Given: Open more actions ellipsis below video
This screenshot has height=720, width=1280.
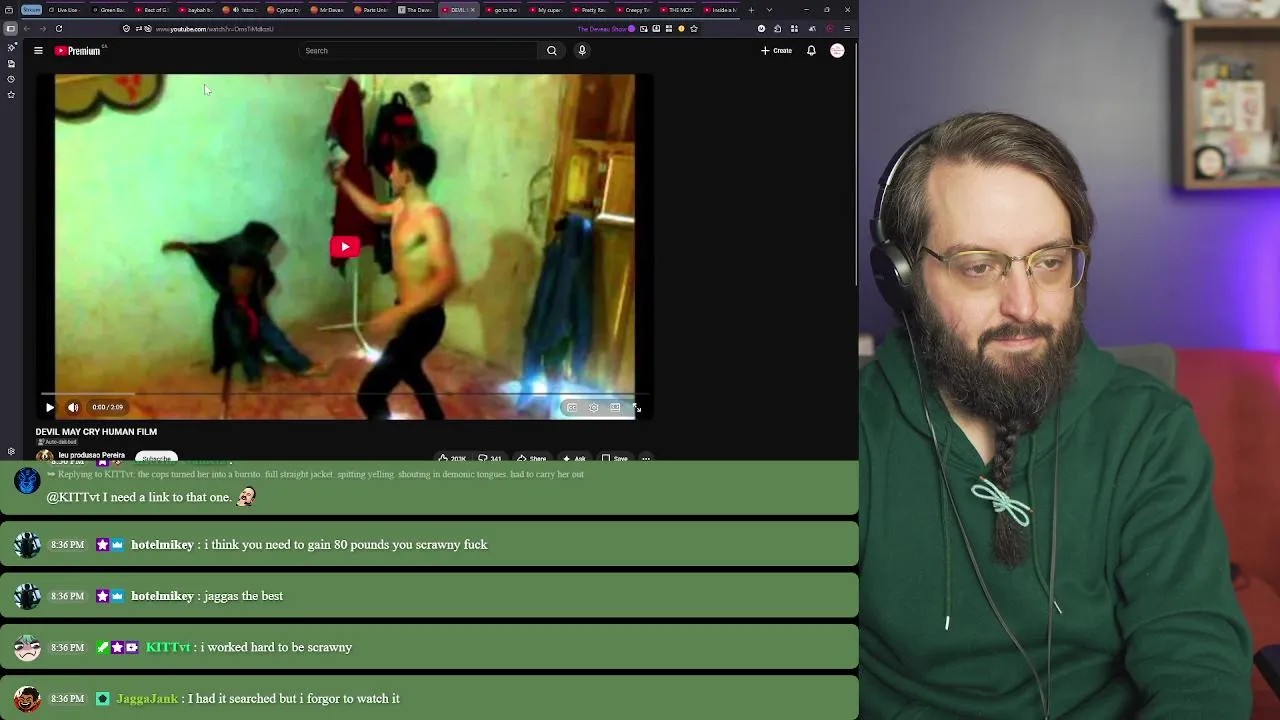Looking at the screenshot, I should tap(646, 458).
